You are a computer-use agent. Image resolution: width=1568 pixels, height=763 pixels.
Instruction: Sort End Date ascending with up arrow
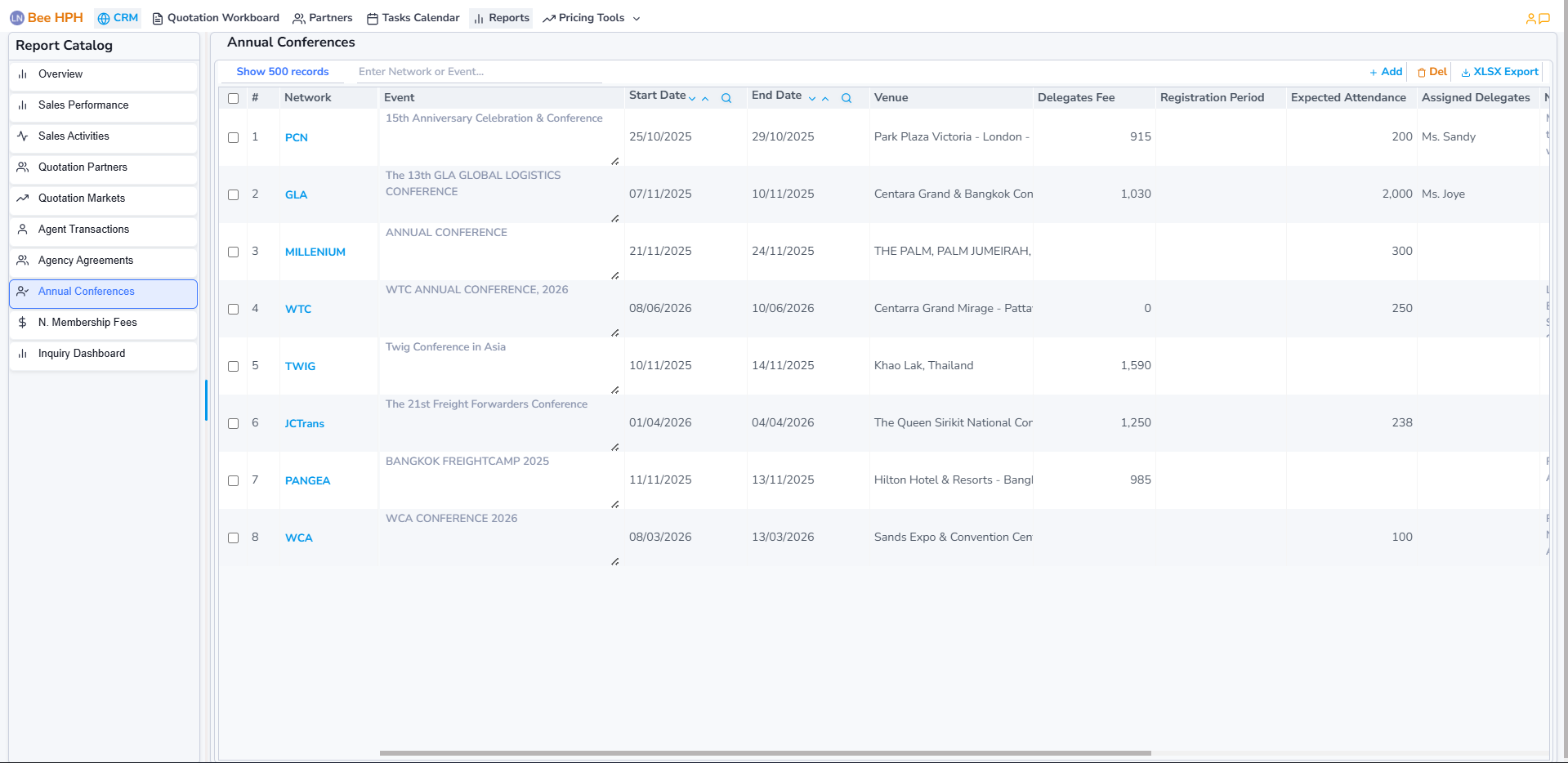(x=825, y=99)
